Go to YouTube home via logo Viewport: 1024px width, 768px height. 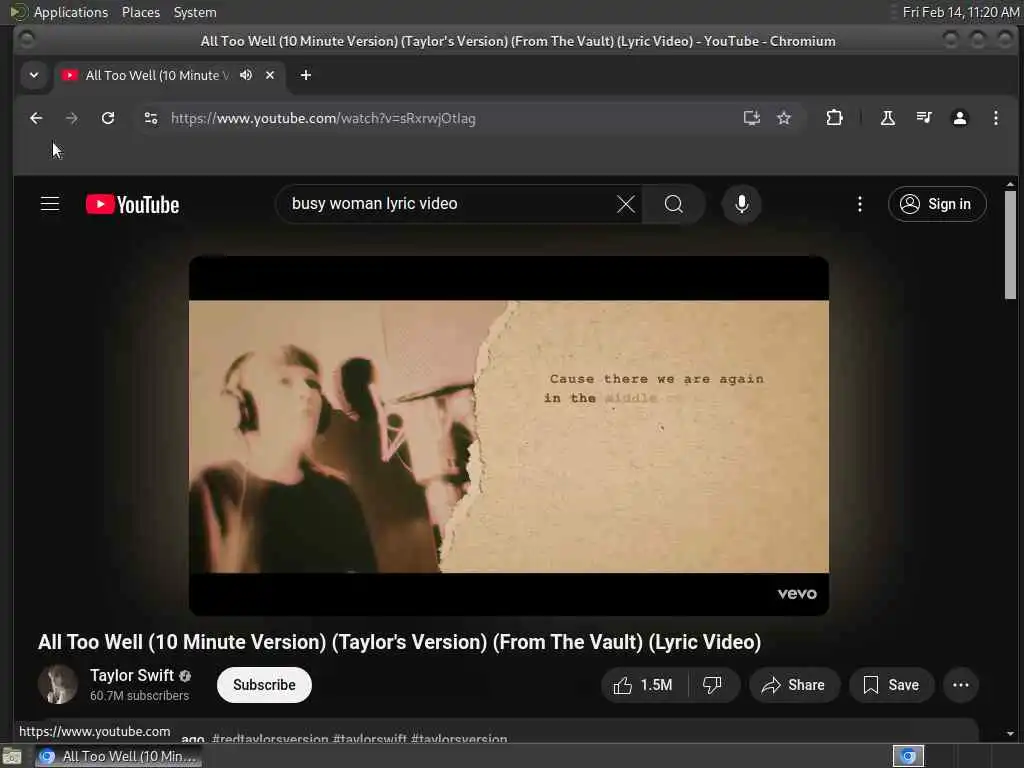pos(133,204)
